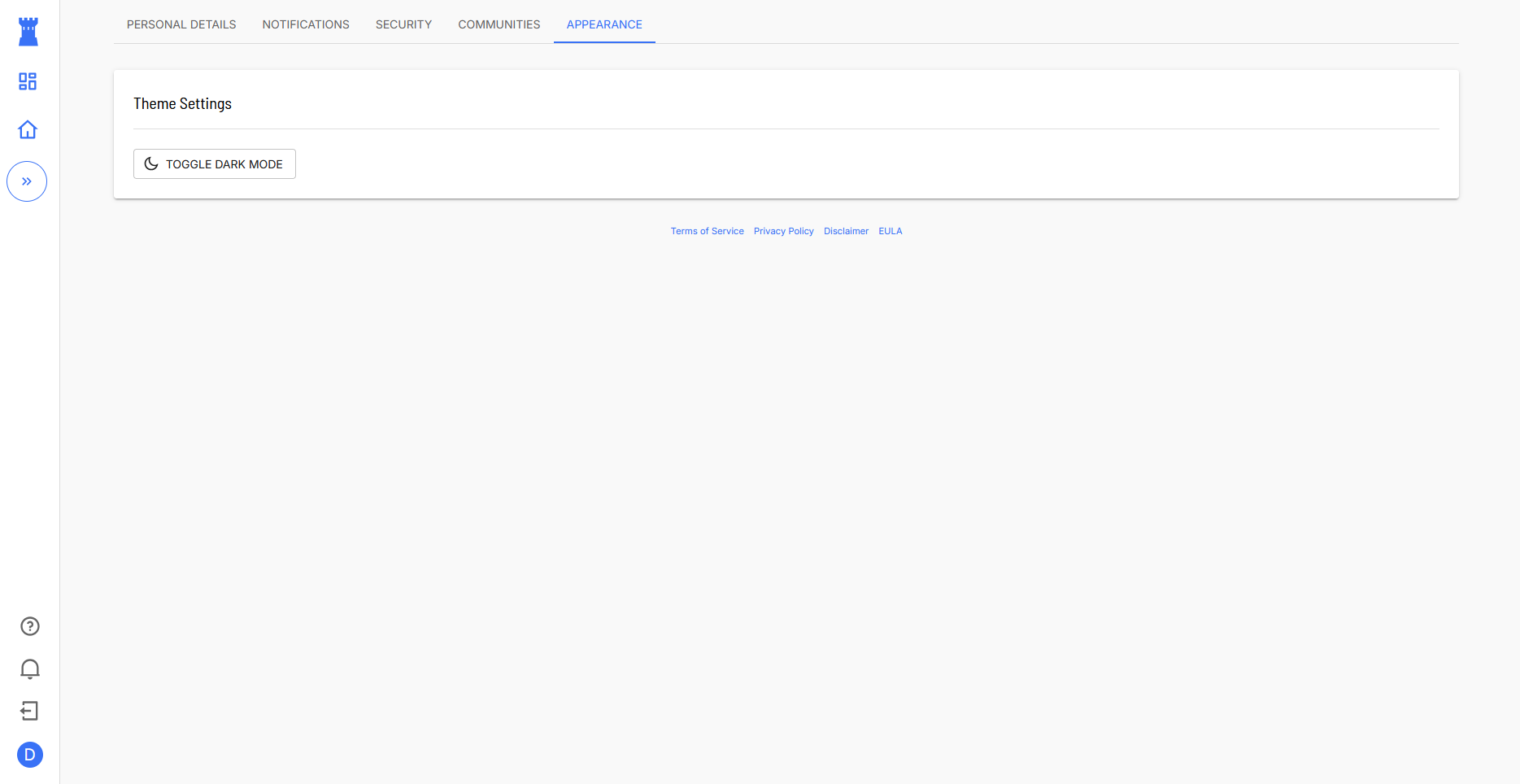The height and width of the screenshot is (784, 1520).
Task: Go to the Communities tab
Action: (x=499, y=24)
